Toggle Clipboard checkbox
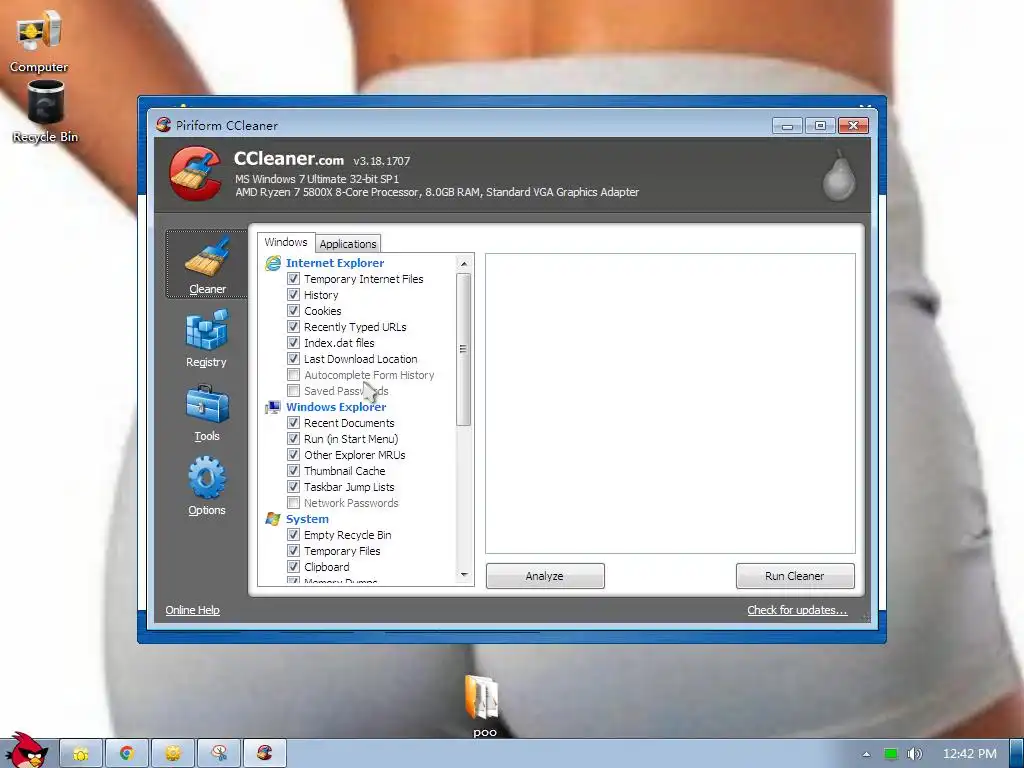This screenshot has height=768, width=1024. (293, 567)
